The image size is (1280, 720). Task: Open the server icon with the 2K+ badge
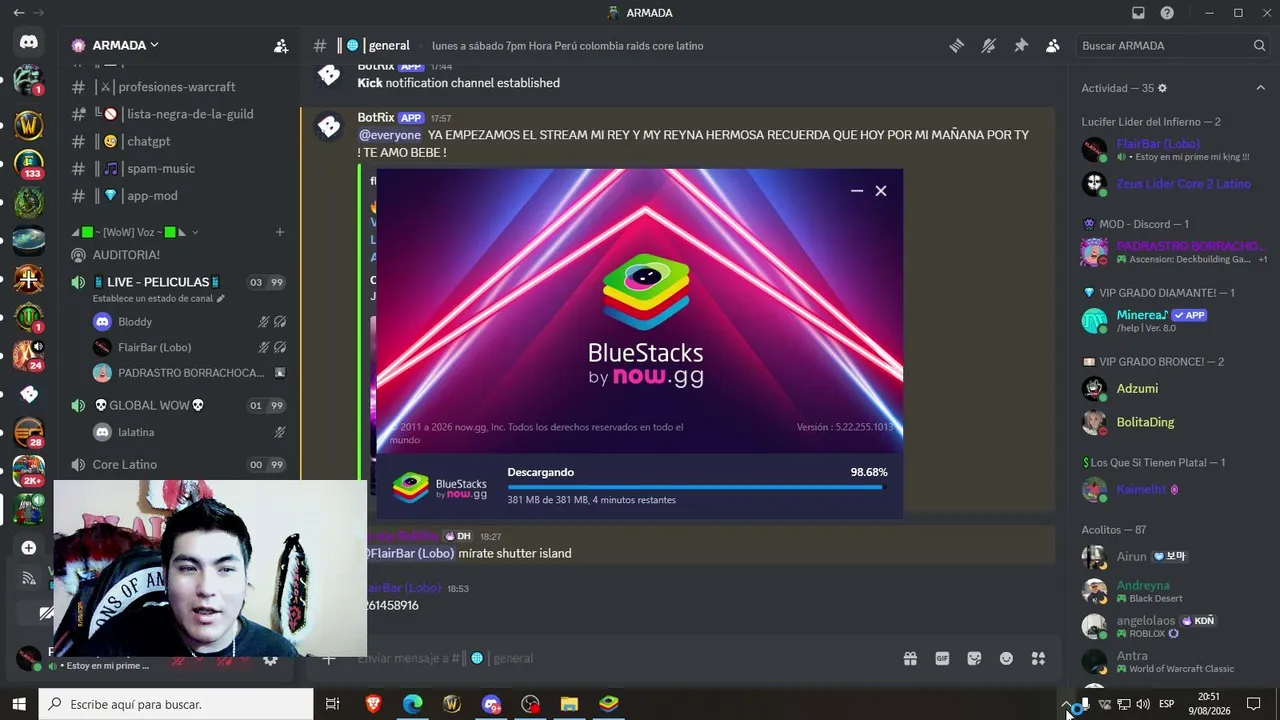28,470
